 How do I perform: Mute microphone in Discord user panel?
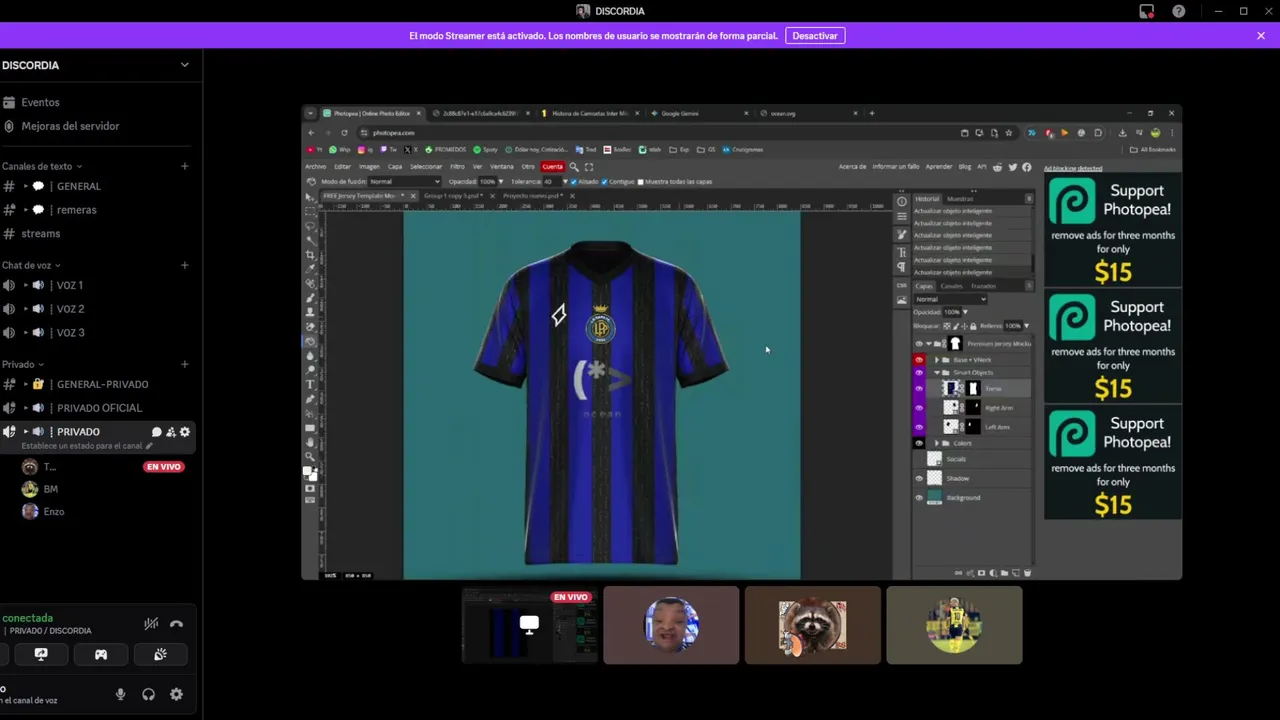(x=120, y=694)
